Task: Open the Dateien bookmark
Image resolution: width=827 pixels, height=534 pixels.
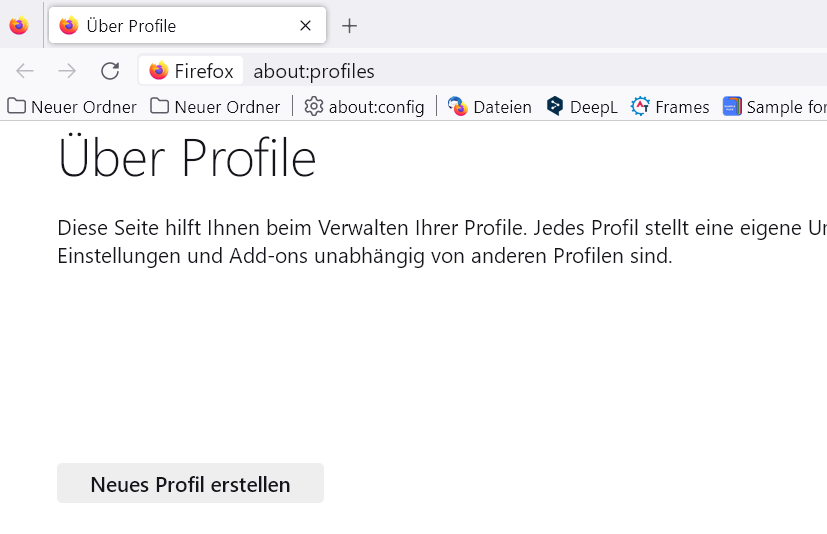Action: tap(490, 106)
